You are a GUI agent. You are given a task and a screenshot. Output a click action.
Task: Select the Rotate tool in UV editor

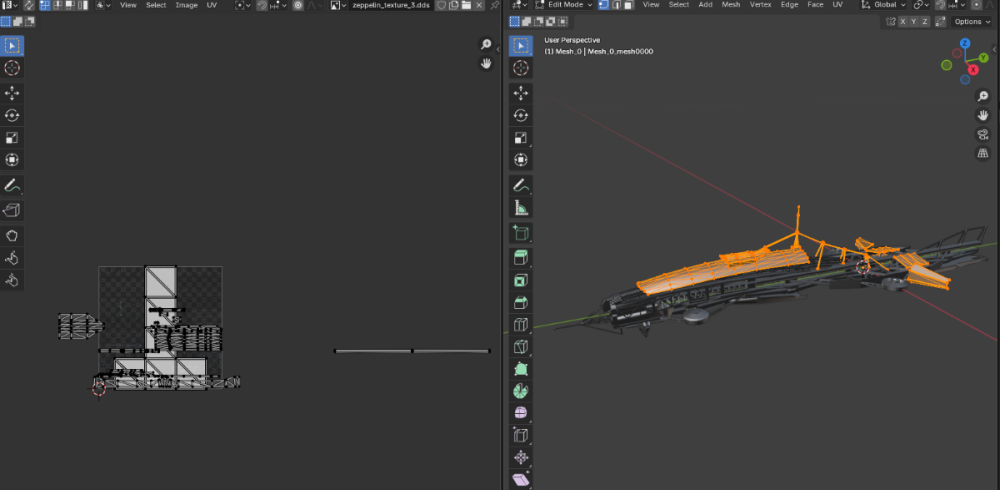(12, 115)
